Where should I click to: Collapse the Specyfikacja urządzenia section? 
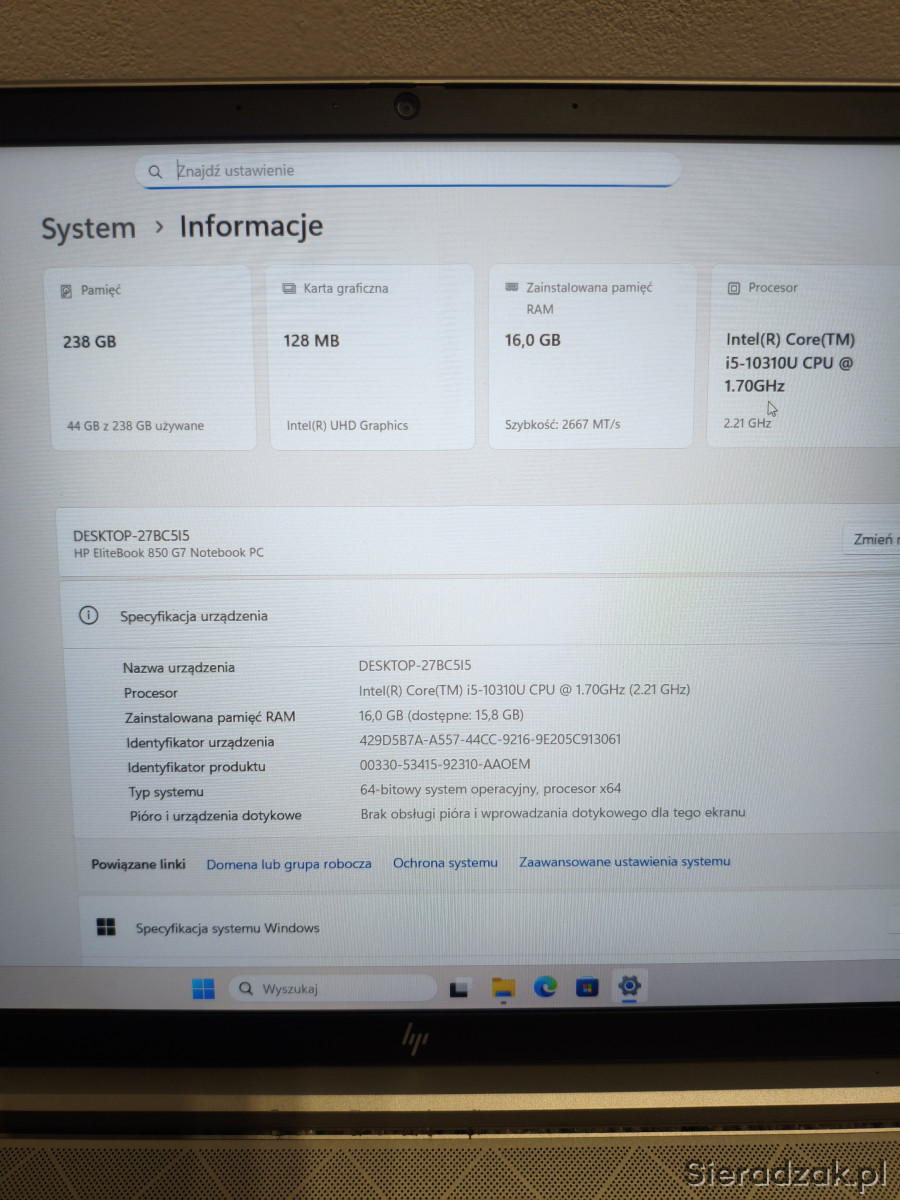click(480, 615)
